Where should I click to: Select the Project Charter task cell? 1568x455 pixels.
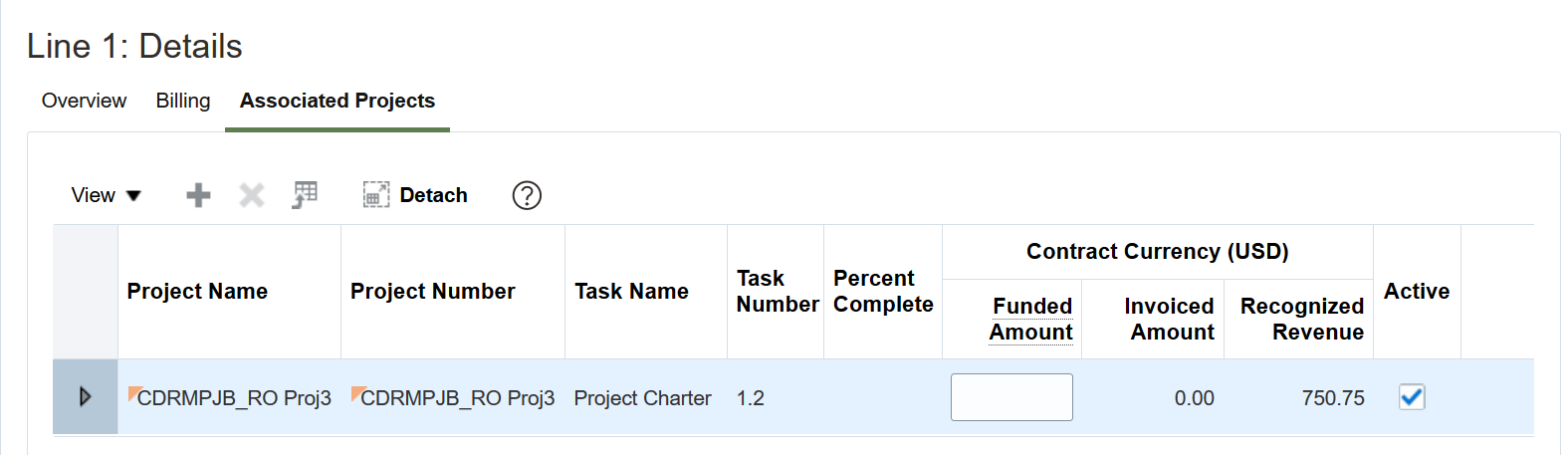click(642, 398)
